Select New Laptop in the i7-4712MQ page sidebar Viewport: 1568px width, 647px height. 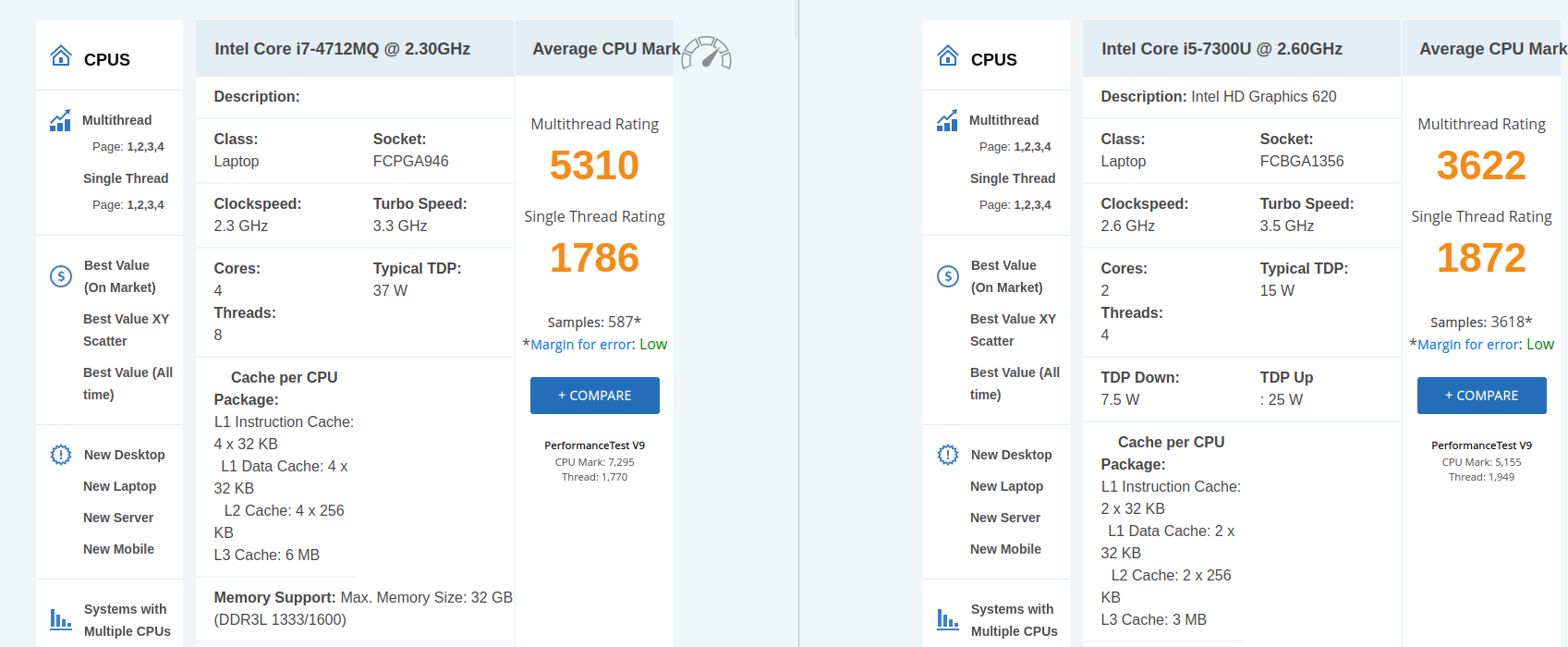click(x=120, y=486)
